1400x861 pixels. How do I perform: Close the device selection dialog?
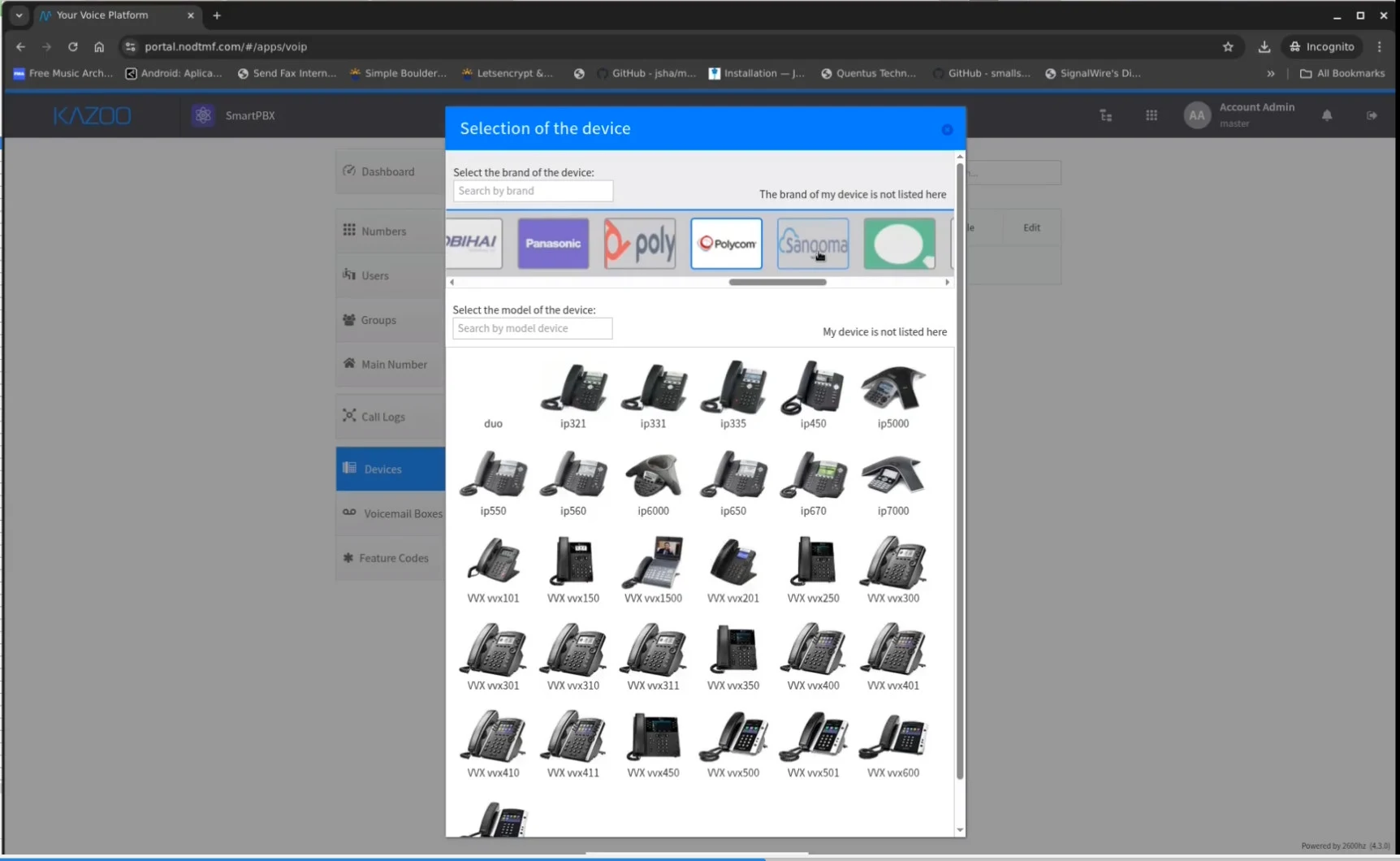pyautogui.click(x=947, y=130)
